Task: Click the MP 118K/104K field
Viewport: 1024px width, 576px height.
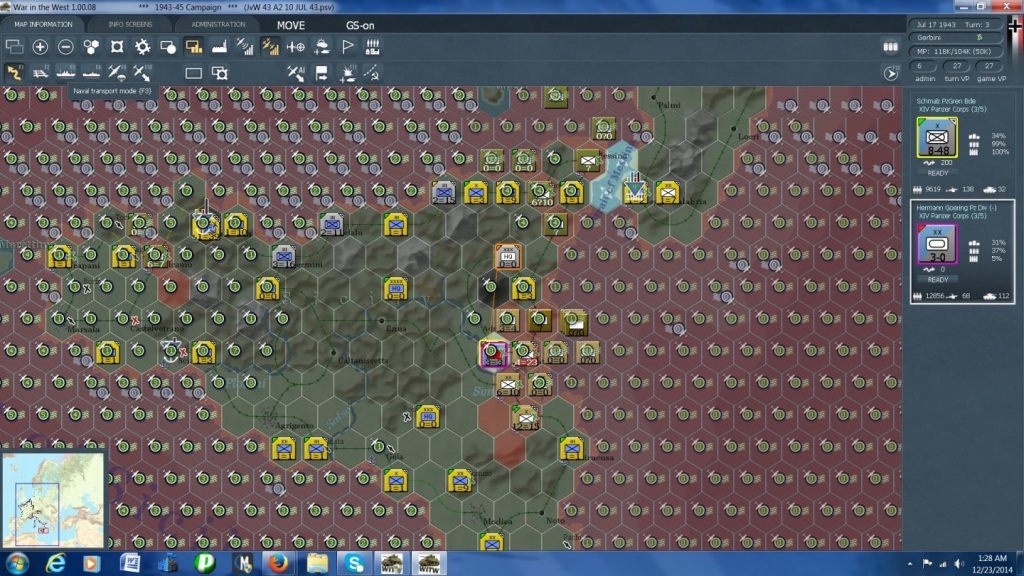Action: (957, 51)
